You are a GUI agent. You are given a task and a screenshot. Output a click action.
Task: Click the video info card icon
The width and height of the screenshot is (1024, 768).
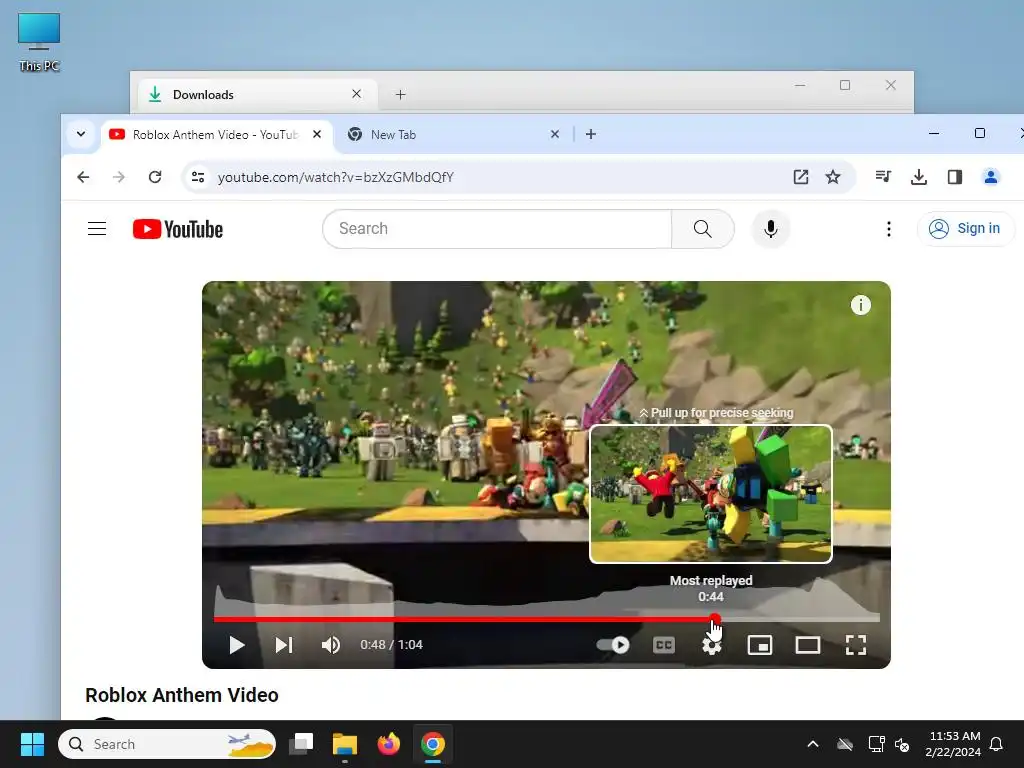pos(861,305)
